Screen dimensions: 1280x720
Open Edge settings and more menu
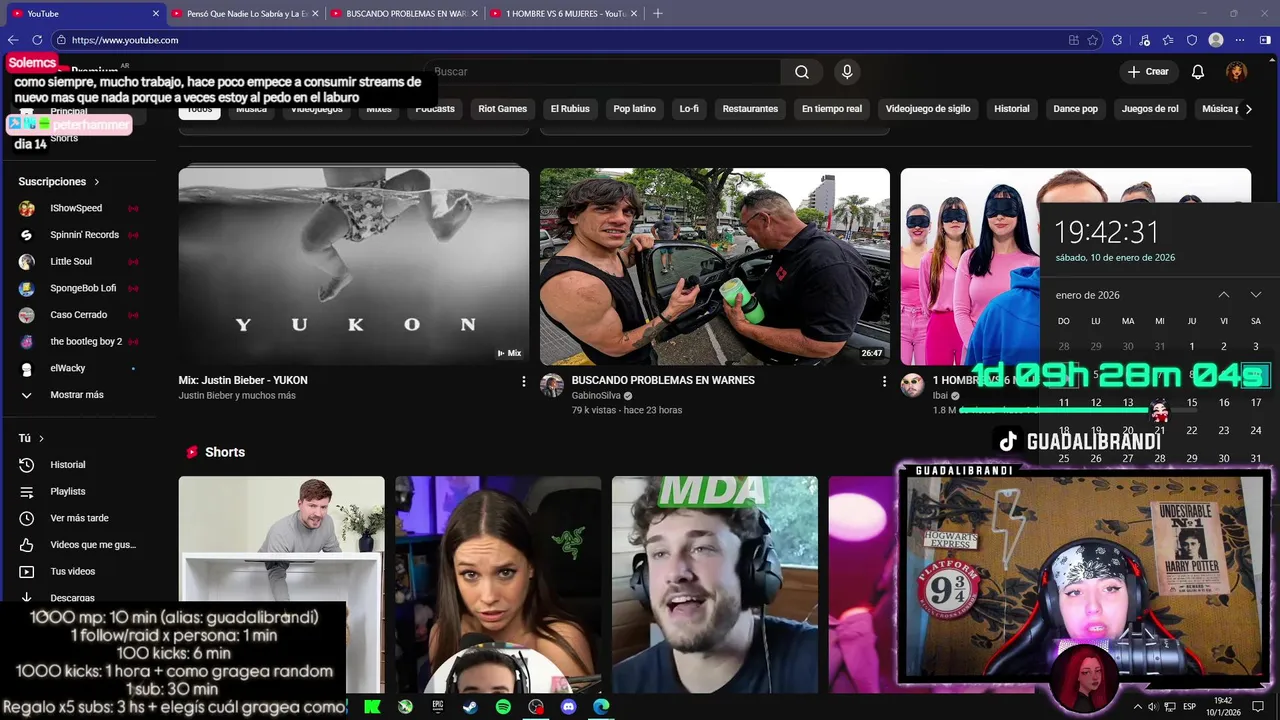1240,40
